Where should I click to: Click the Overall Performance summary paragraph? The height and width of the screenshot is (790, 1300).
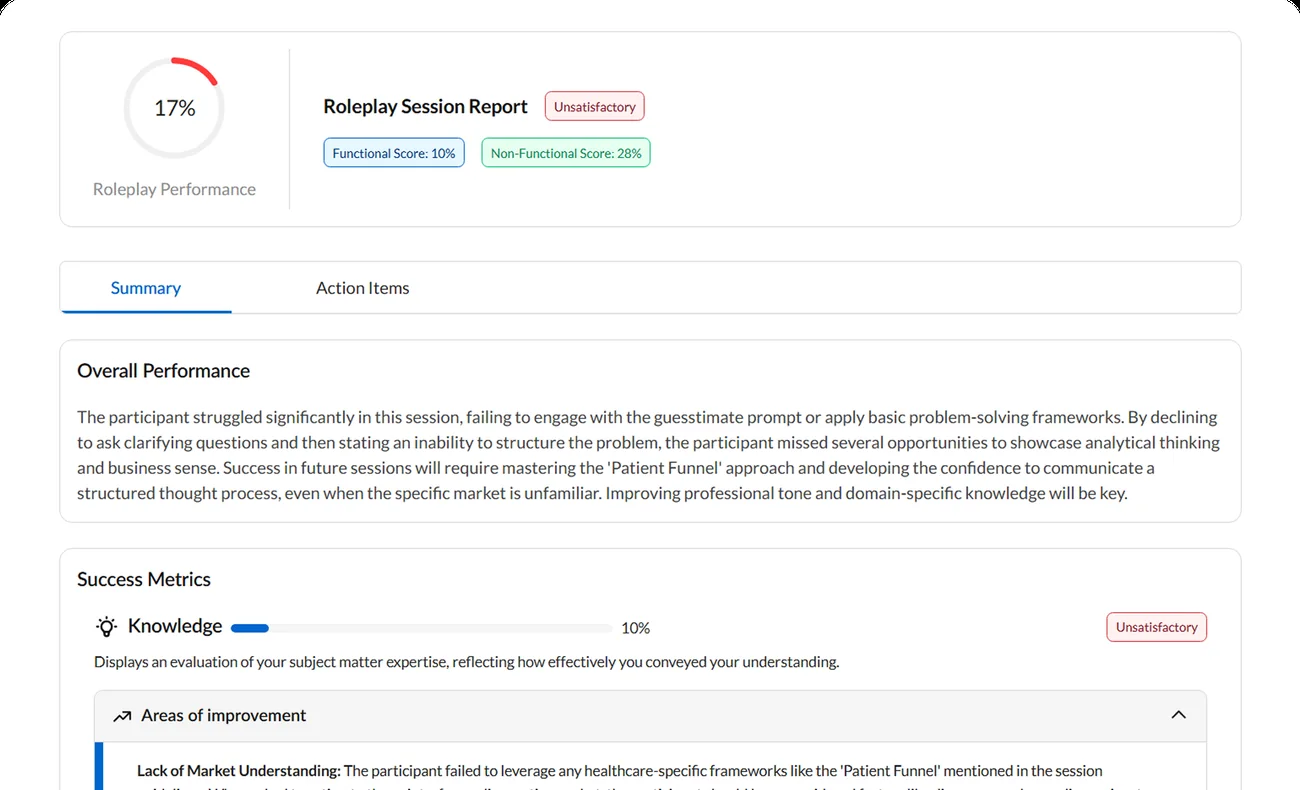pos(648,455)
